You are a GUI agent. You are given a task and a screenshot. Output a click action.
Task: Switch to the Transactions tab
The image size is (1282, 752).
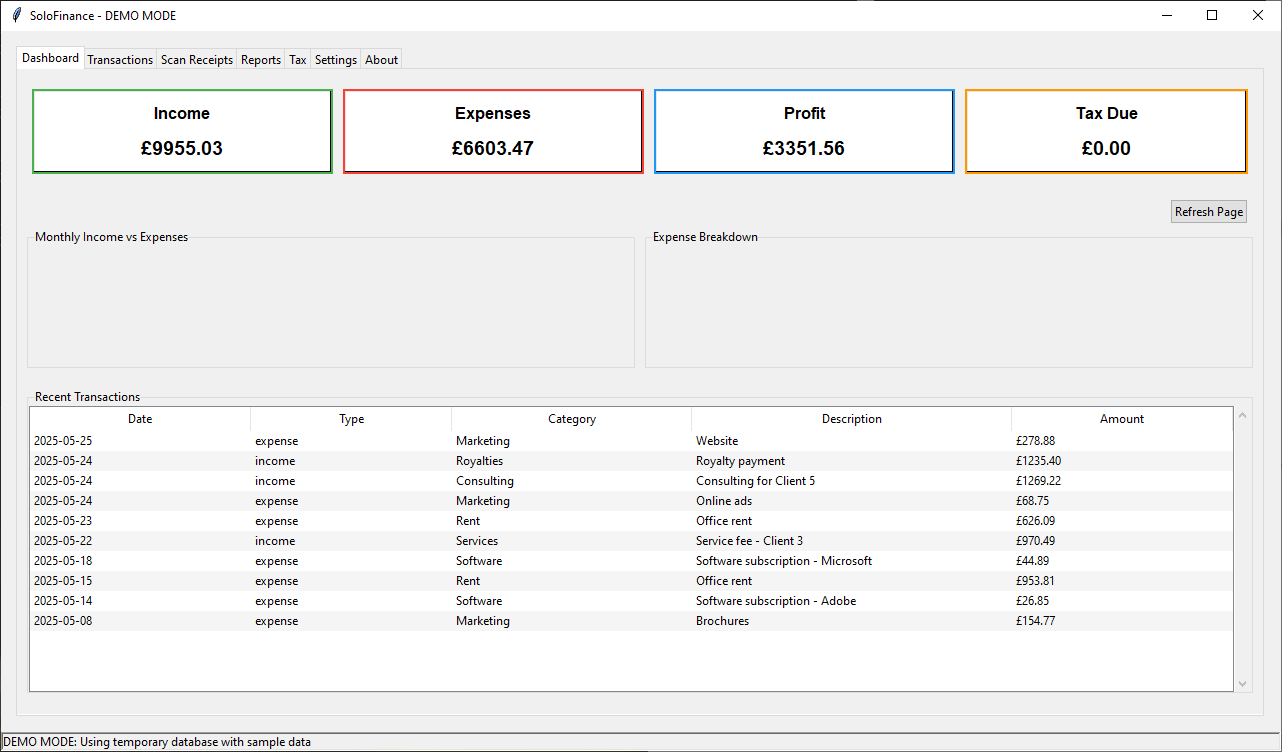pyautogui.click(x=120, y=60)
